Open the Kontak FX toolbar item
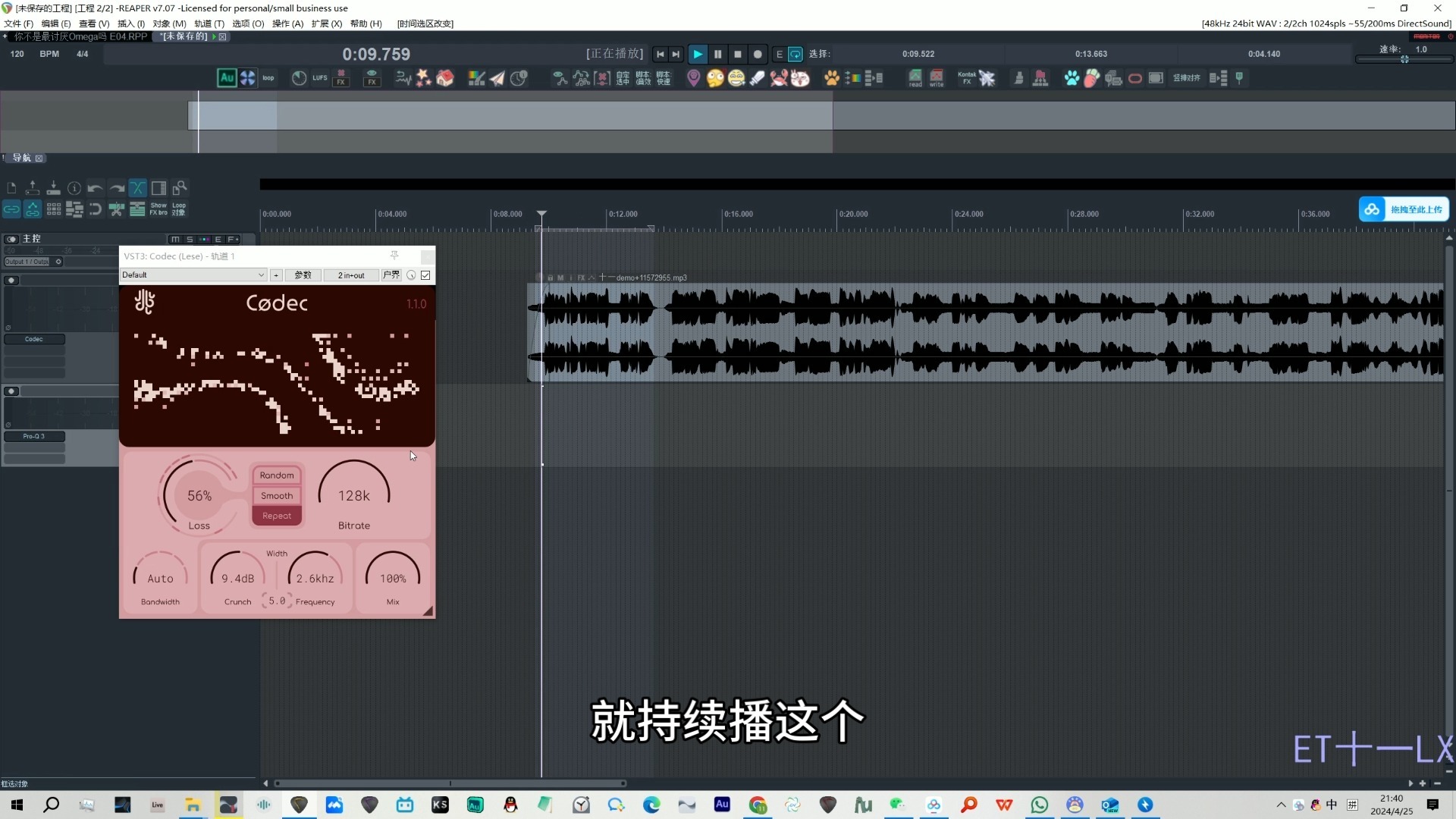 pos(966,78)
